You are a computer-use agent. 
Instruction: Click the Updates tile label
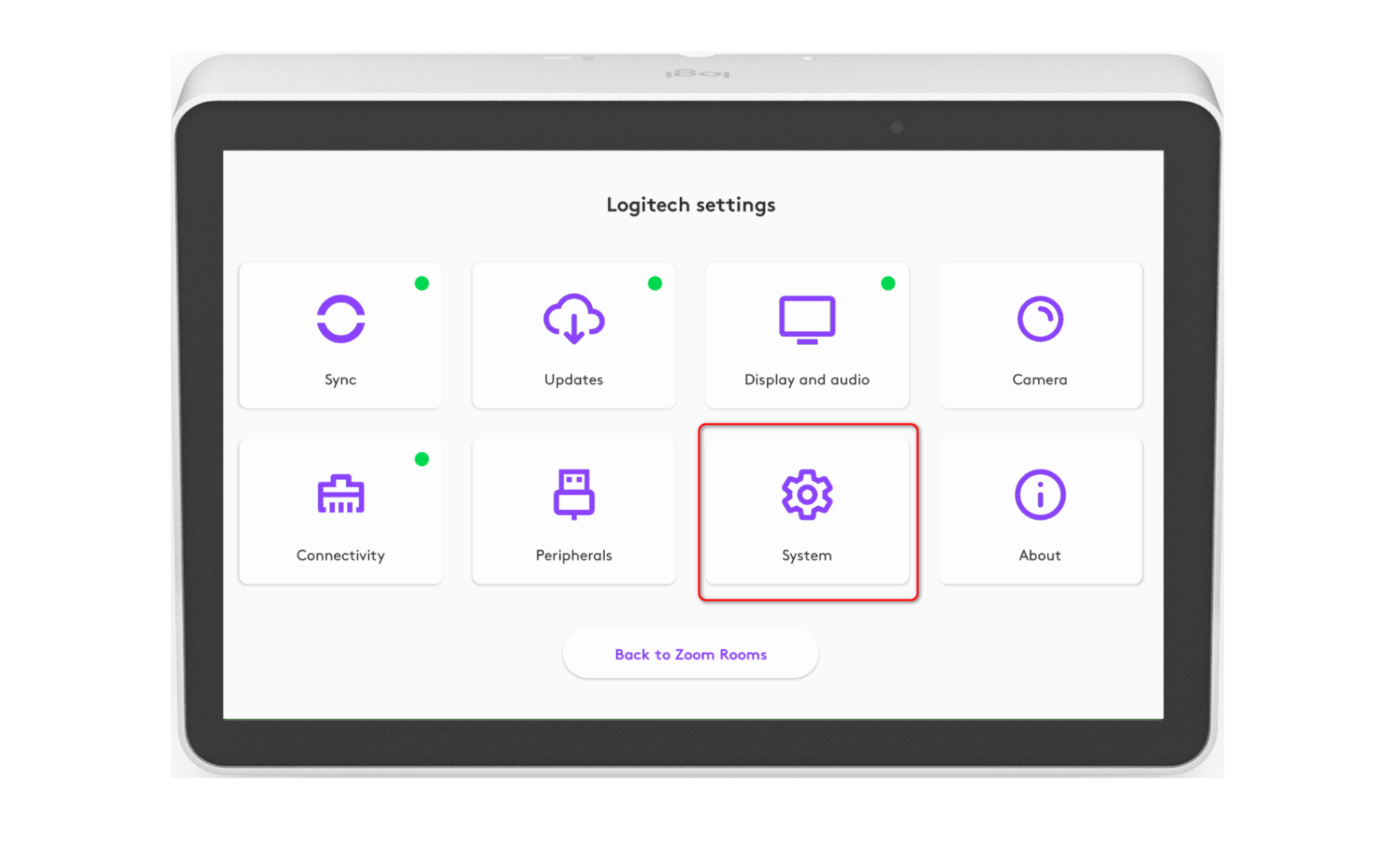click(573, 379)
